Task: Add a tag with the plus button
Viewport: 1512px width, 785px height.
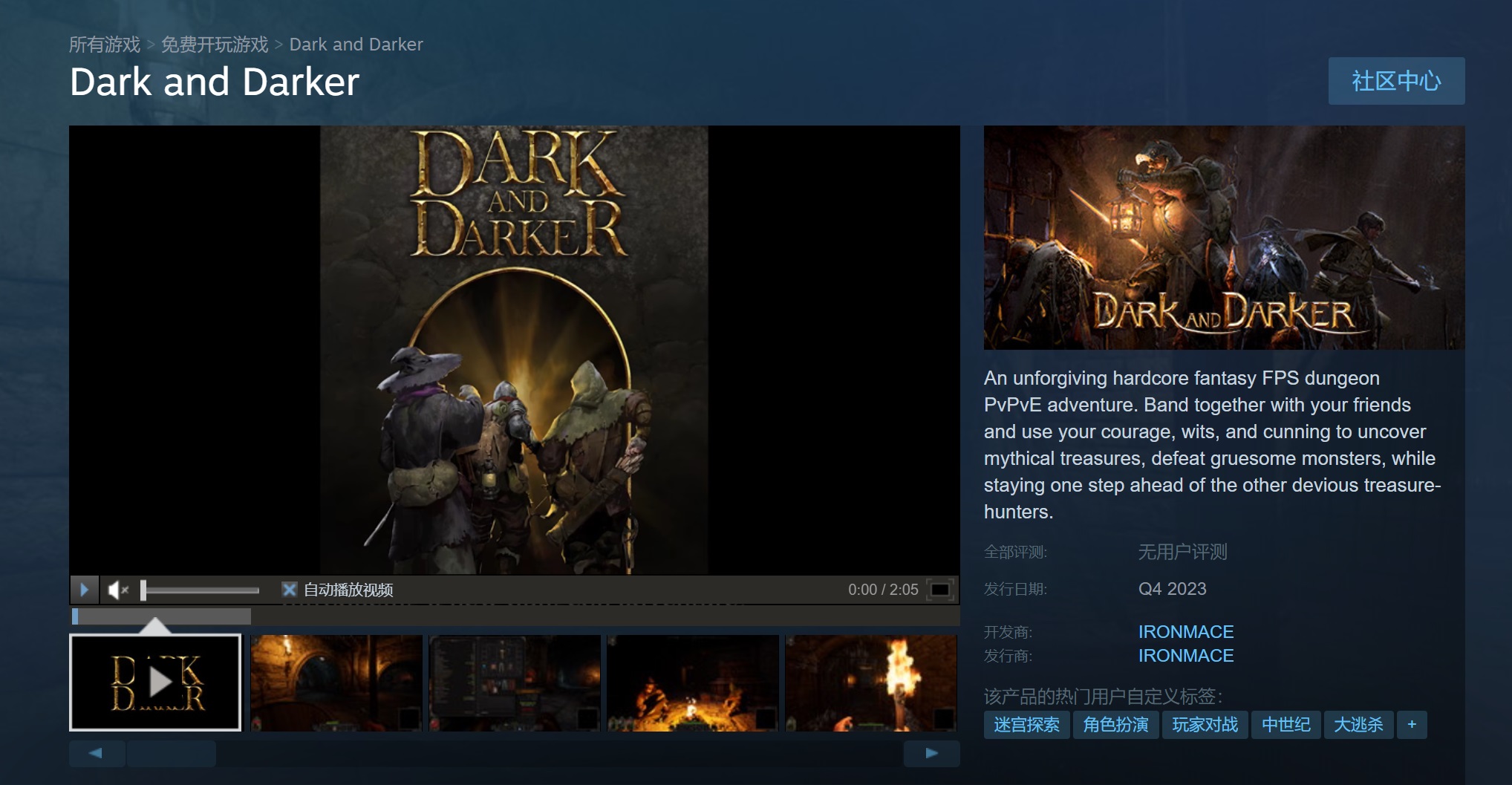Action: (x=1412, y=725)
